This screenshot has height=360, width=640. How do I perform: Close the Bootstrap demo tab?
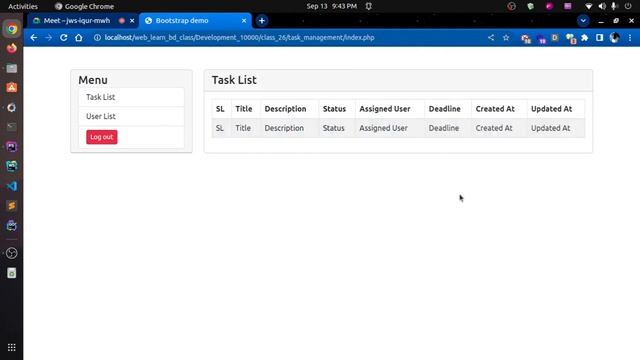[x=244, y=20]
